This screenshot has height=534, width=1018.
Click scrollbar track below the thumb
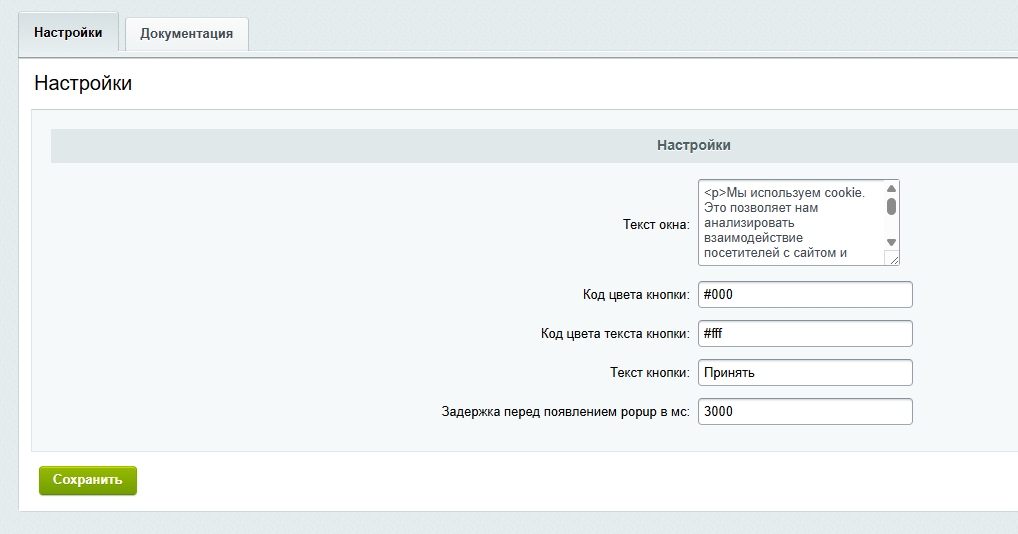[891, 226]
